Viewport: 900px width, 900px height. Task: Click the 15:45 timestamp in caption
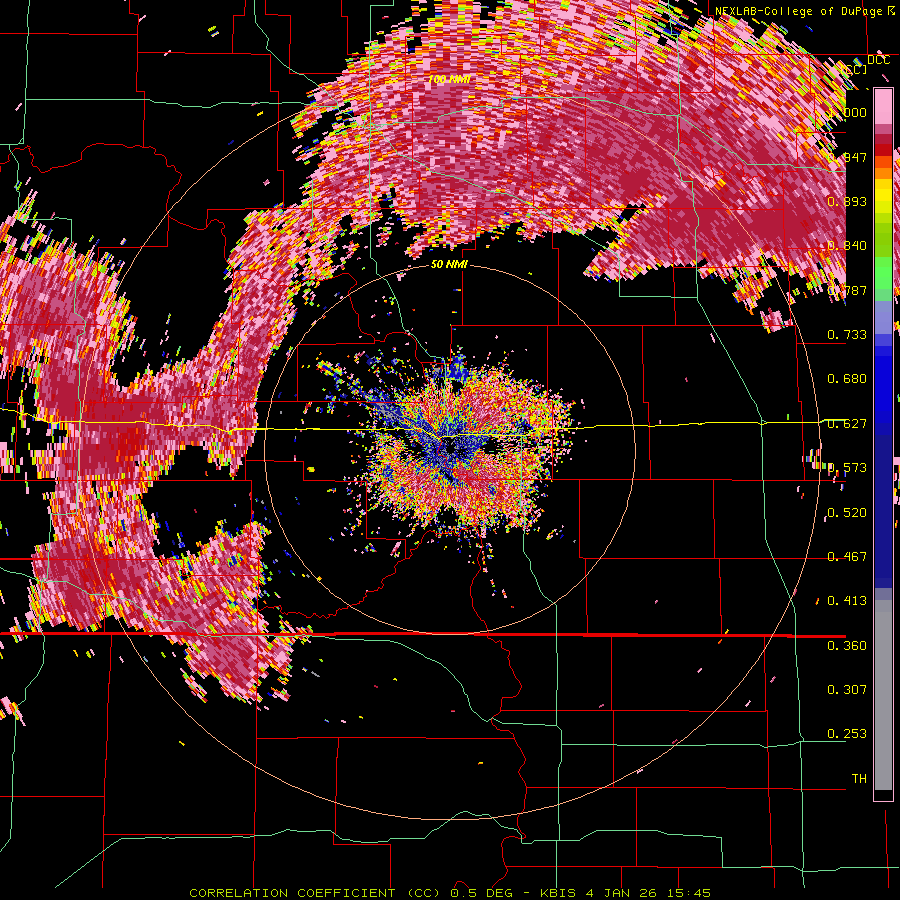(x=690, y=893)
